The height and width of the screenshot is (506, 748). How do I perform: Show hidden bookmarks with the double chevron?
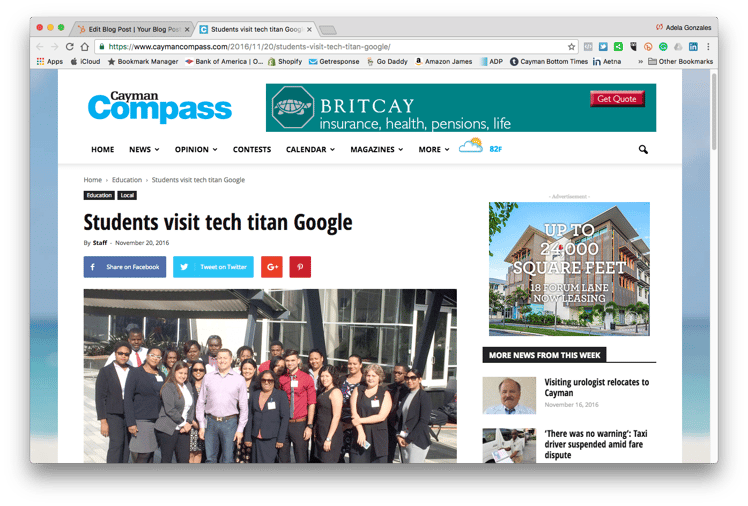click(640, 62)
